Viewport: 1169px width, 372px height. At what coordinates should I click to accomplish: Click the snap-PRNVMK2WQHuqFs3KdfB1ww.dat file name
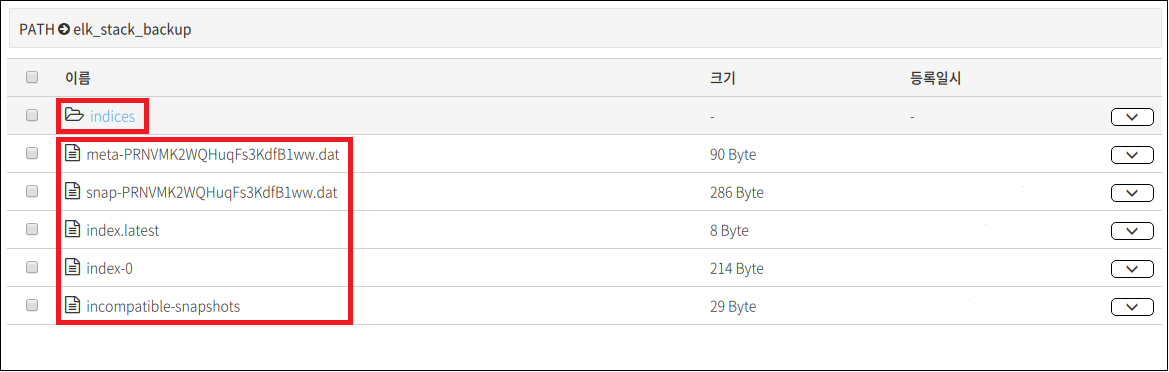212,192
